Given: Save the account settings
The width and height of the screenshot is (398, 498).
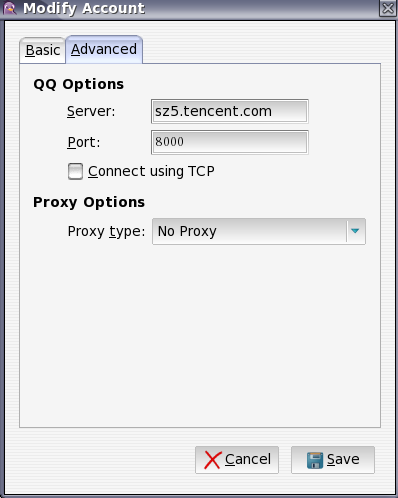Looking at the screenshot, I should point(333,460).
